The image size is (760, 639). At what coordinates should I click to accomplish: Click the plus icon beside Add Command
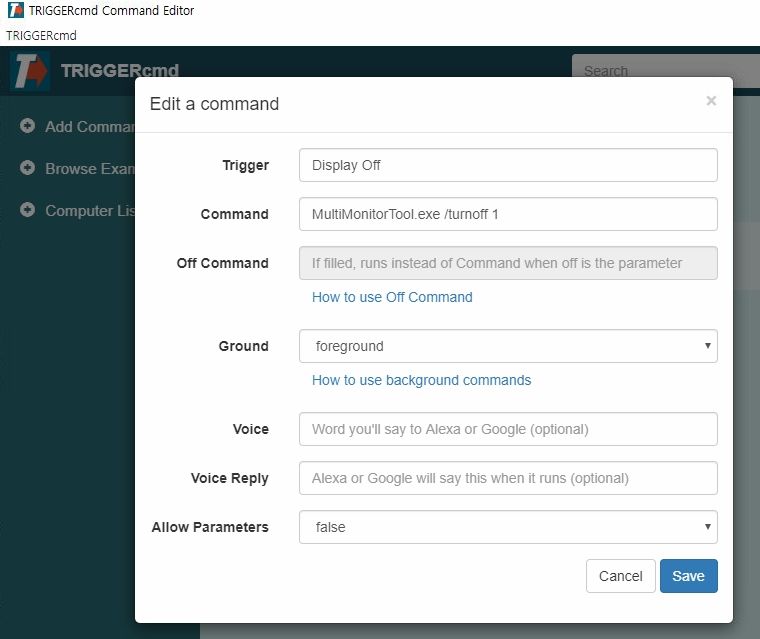28,126
